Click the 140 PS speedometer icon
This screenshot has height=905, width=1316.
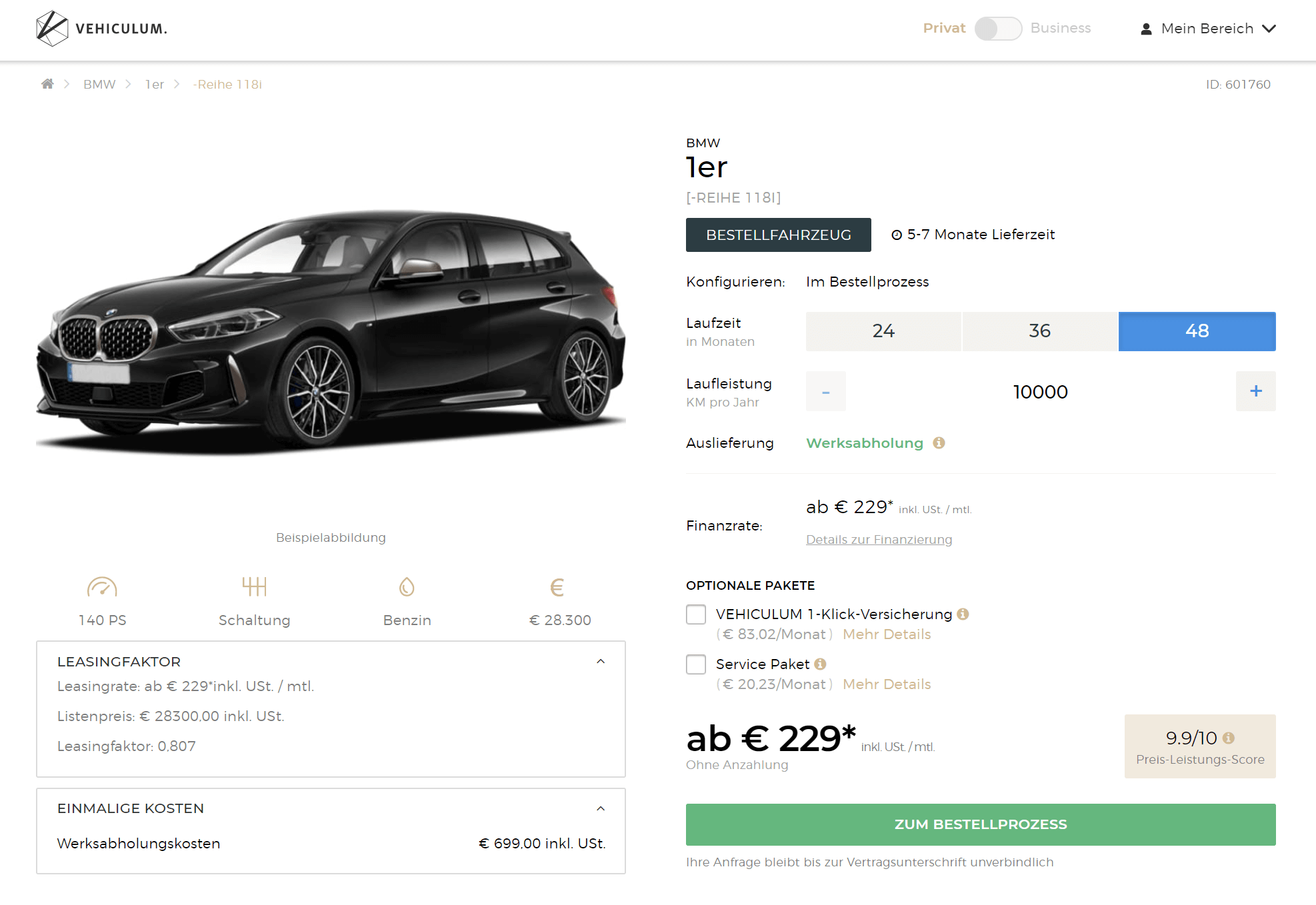pos(102,587)
